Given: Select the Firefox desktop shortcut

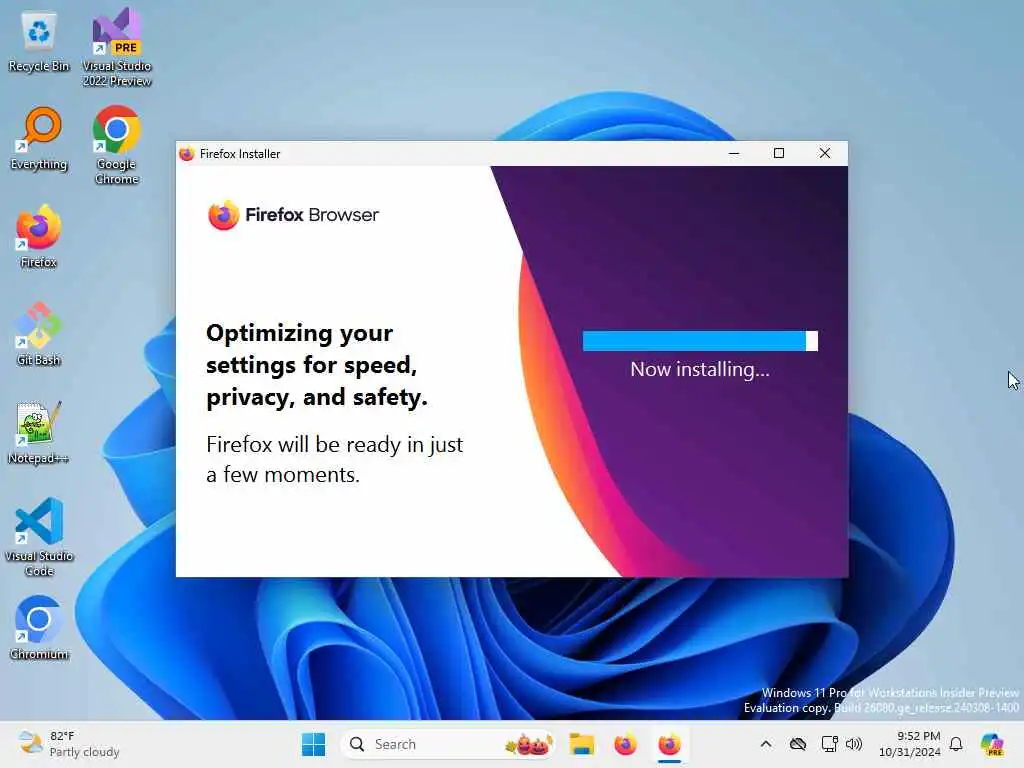Looking at the screenshot, I should [39, 236].
